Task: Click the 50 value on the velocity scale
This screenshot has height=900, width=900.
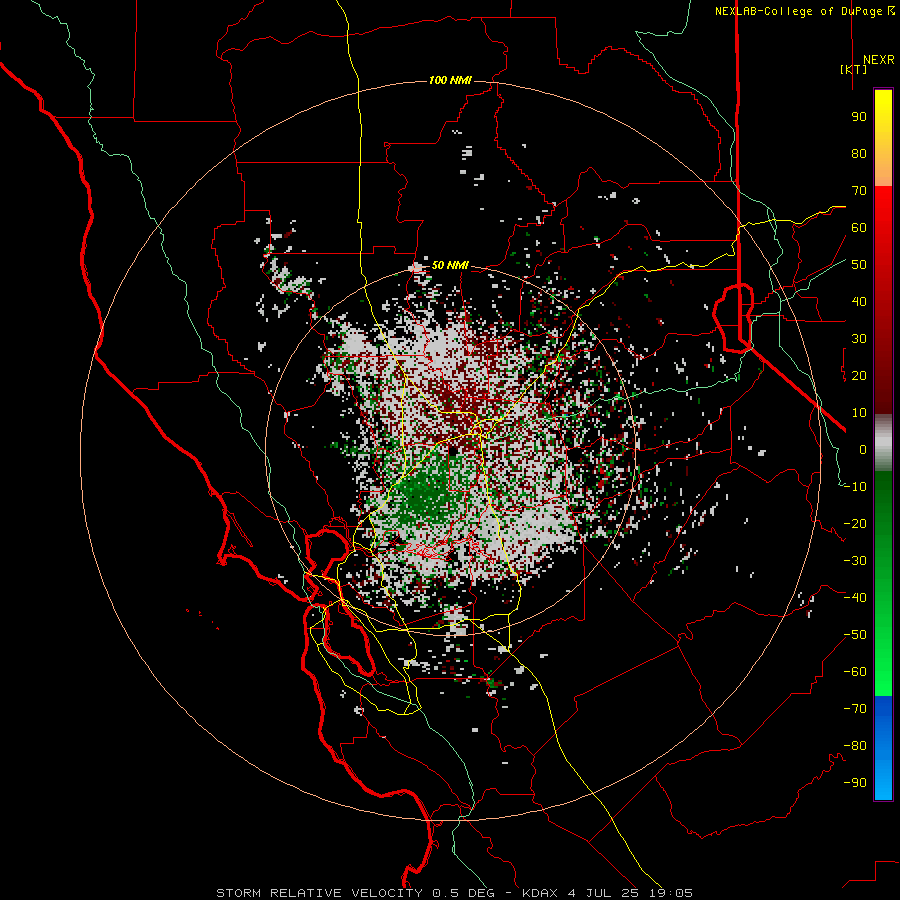Action: 859,265
